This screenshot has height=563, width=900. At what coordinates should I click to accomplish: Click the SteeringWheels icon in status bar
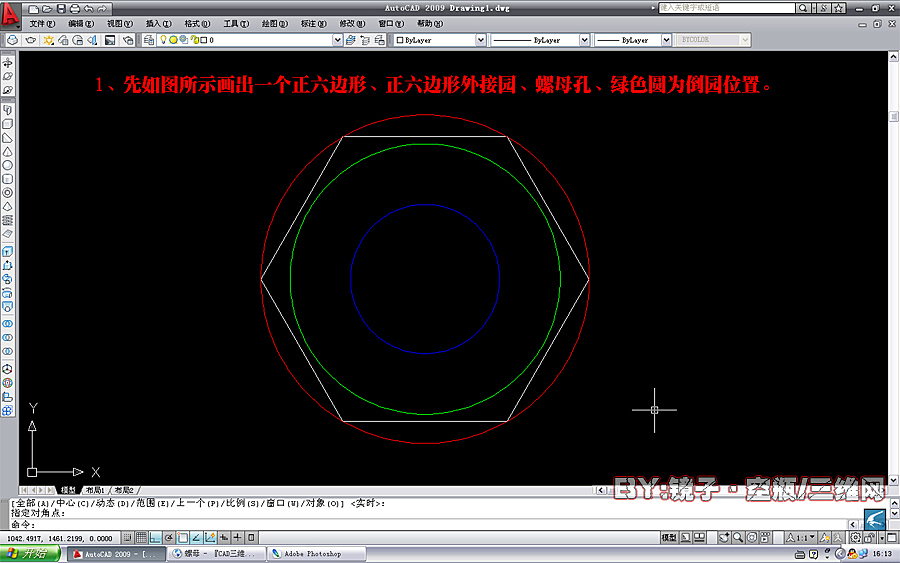[x=752, y=538]
